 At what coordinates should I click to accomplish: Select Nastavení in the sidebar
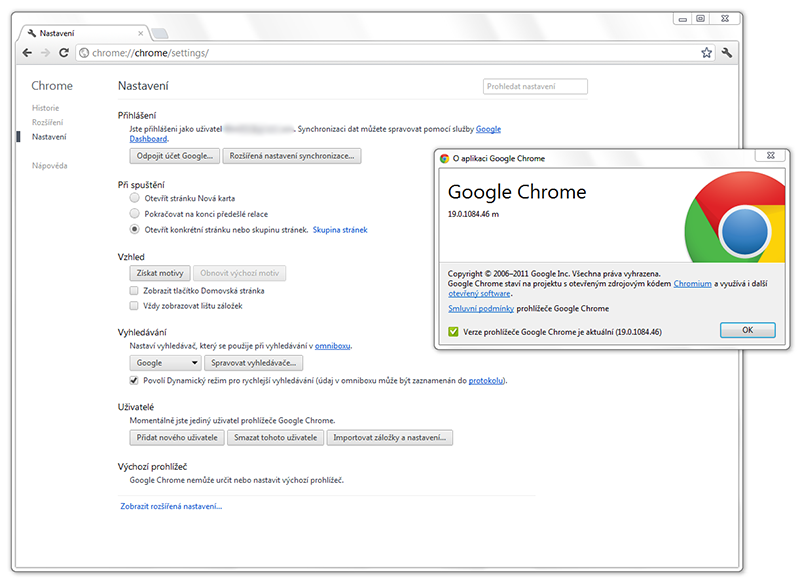(x=49, y=137)
